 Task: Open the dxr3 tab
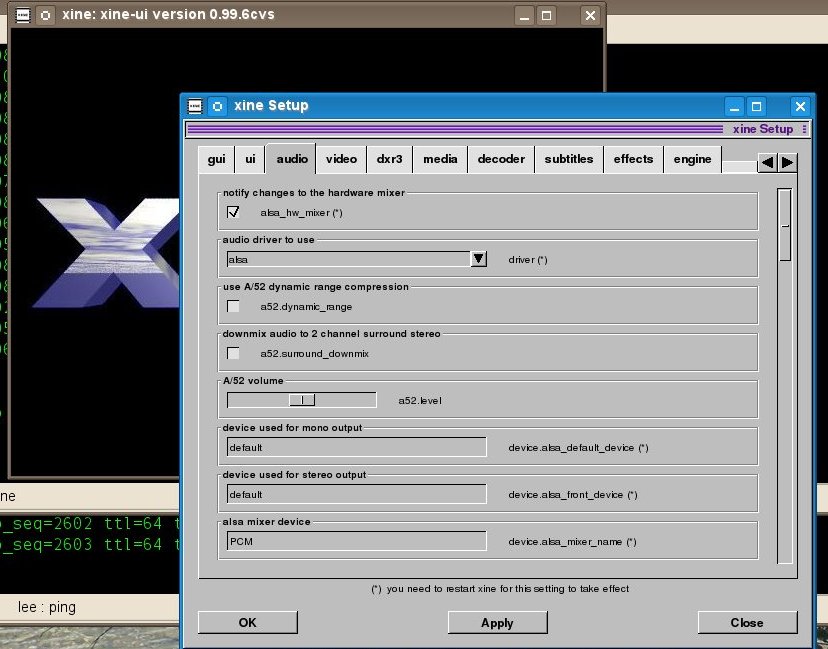click(x=389, y=159)
